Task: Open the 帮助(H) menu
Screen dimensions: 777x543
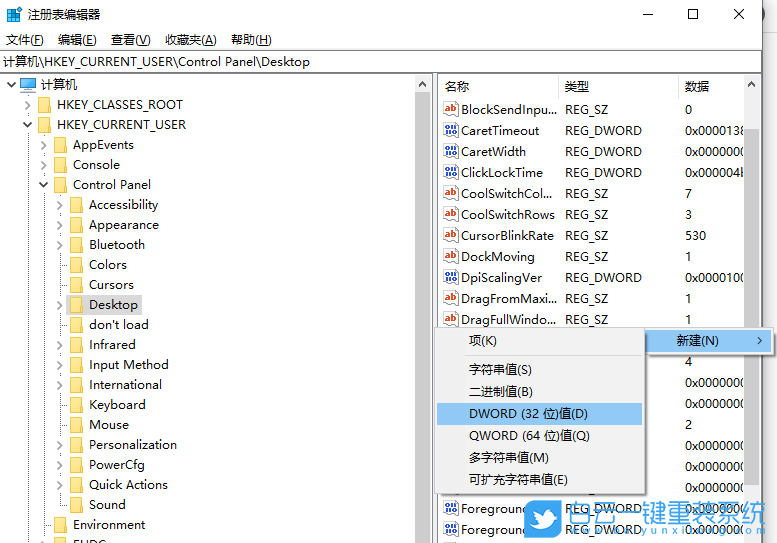Action: [x=251, y=40]
